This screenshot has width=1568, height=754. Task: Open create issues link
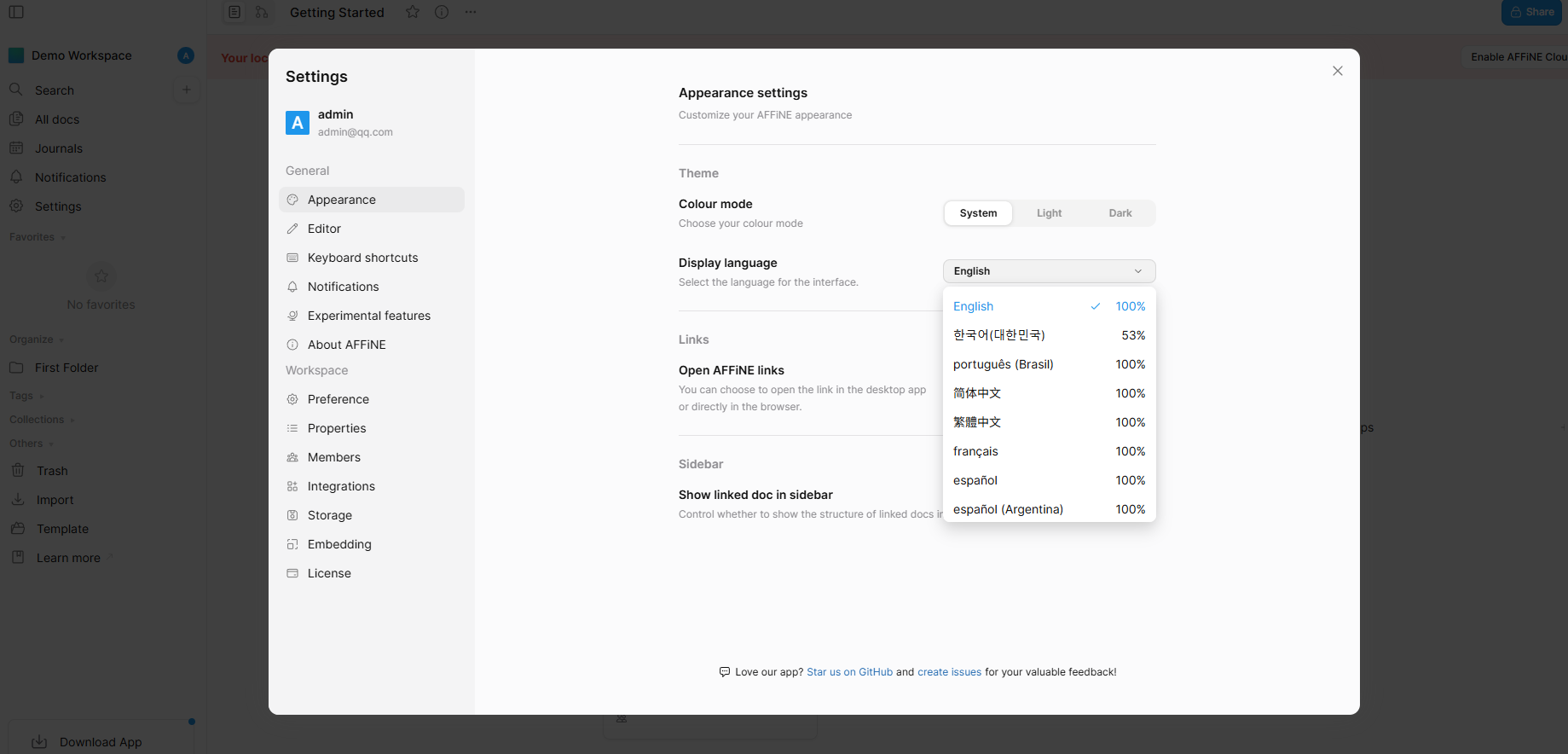[949, 672]
